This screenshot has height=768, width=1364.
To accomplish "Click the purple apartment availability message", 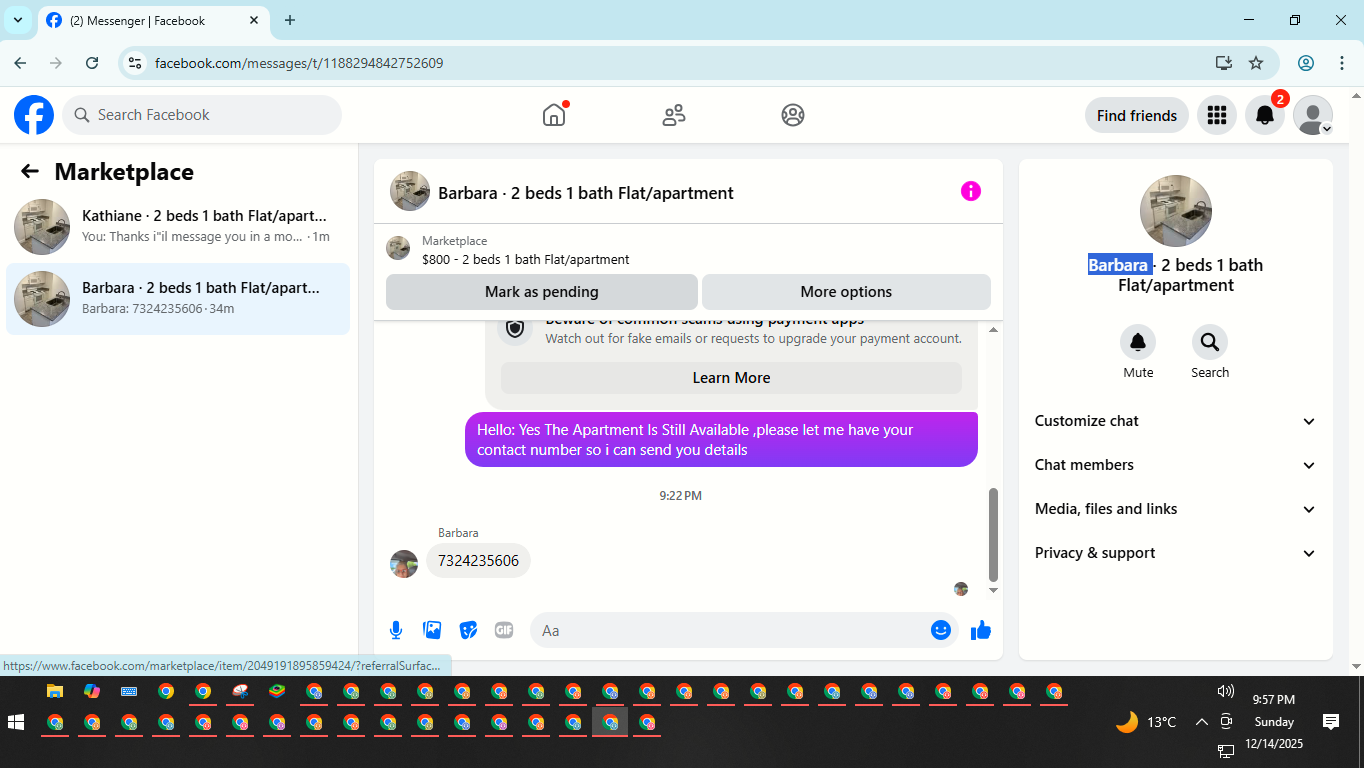I will [721, 440].
